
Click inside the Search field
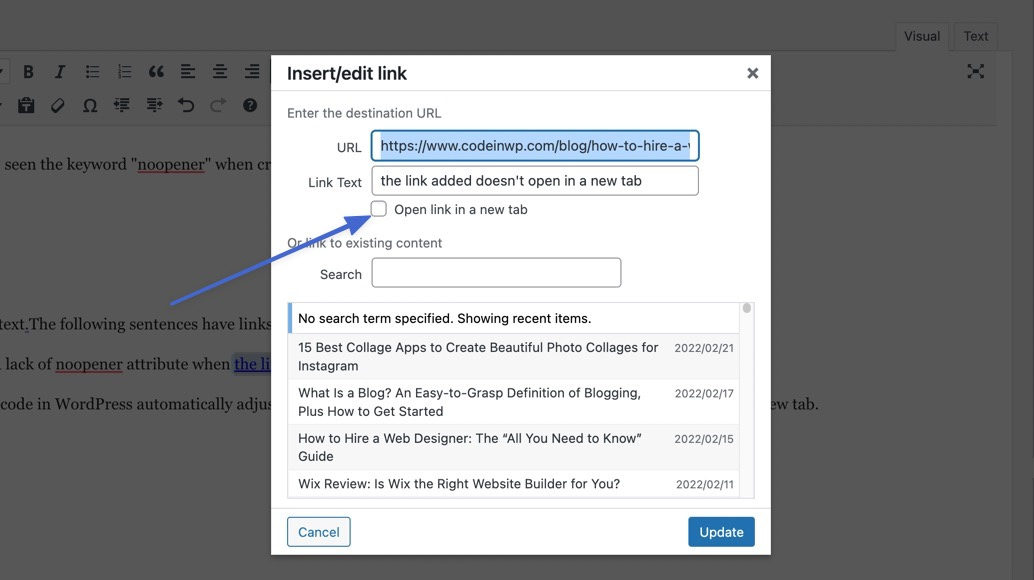[x=495, y=272]
